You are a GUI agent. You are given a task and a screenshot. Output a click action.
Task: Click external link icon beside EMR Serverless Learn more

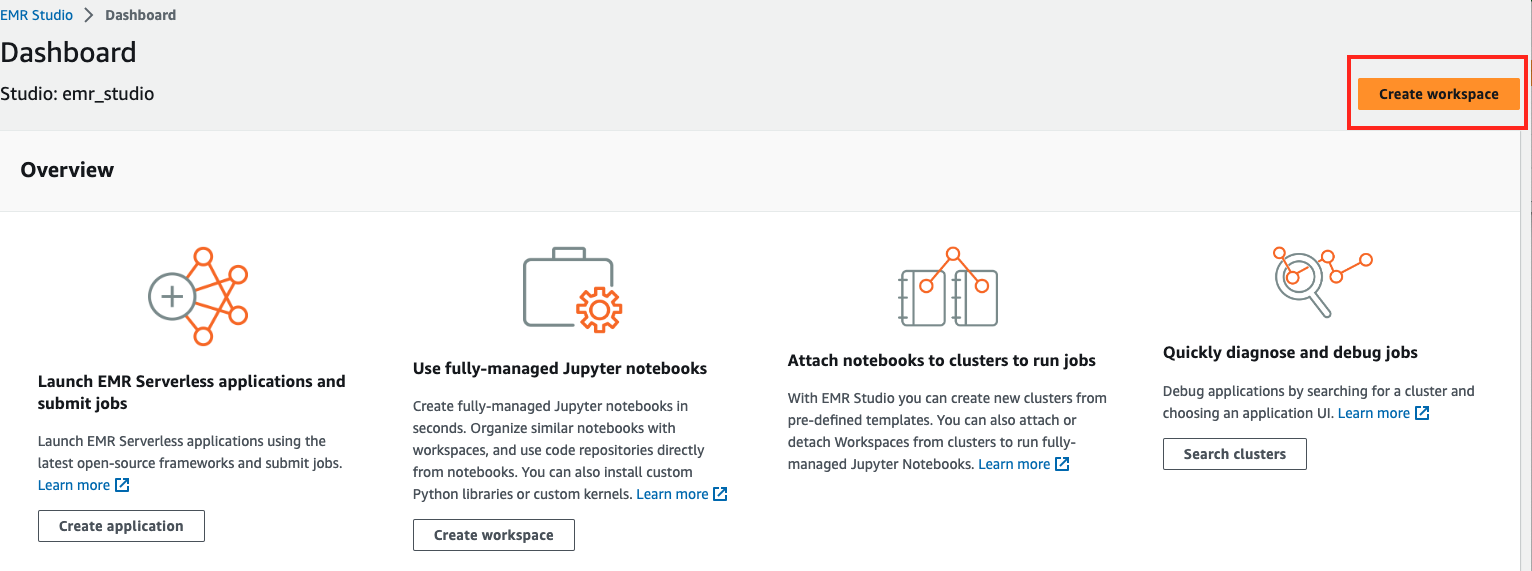tap(122, 485)
